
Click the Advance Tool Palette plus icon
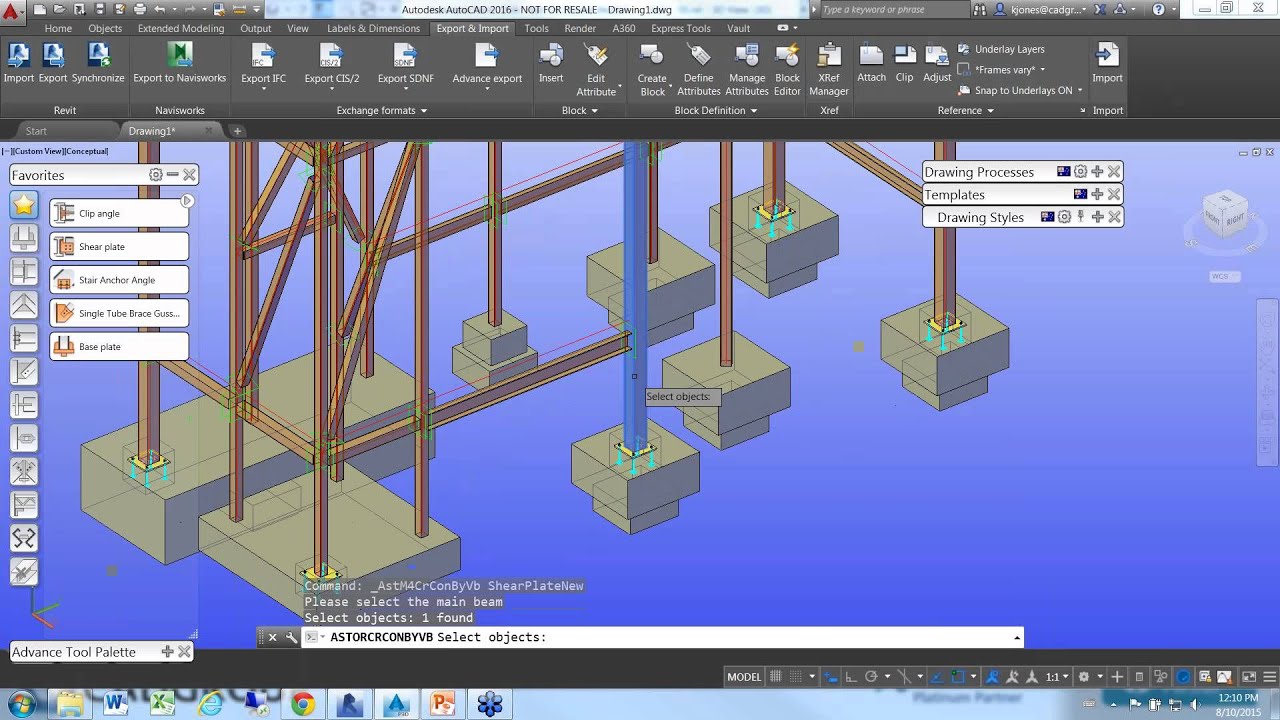(167, 652)
